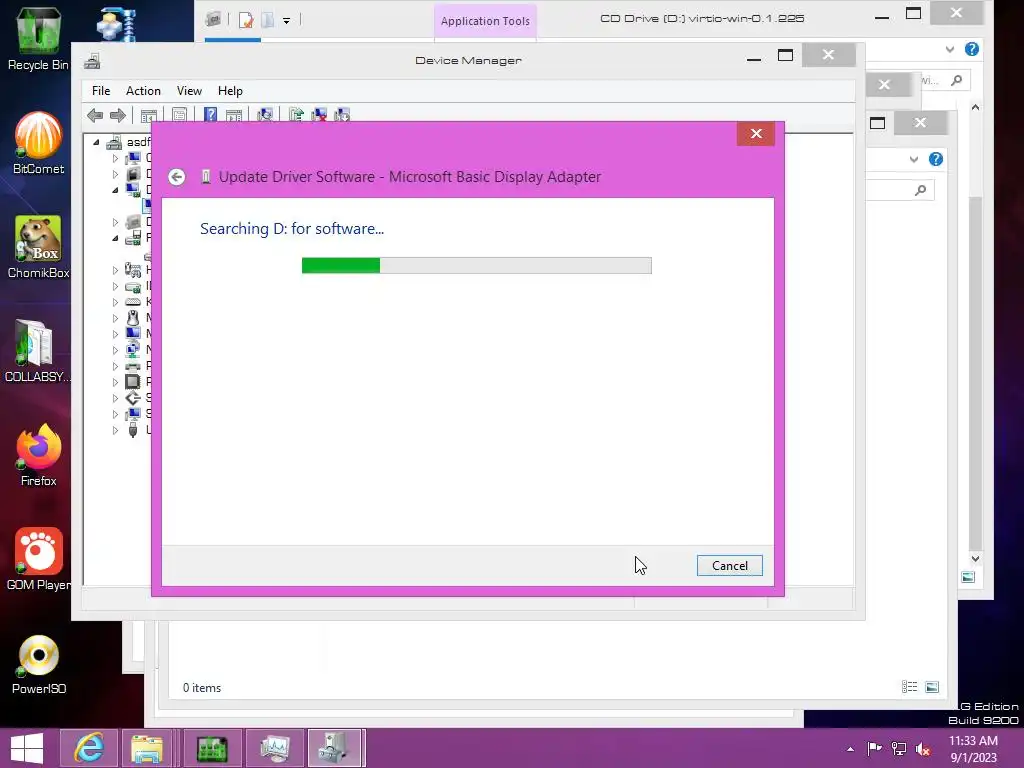
Task: Select the Application Tools ribbon tab
Action: [485, 21]
